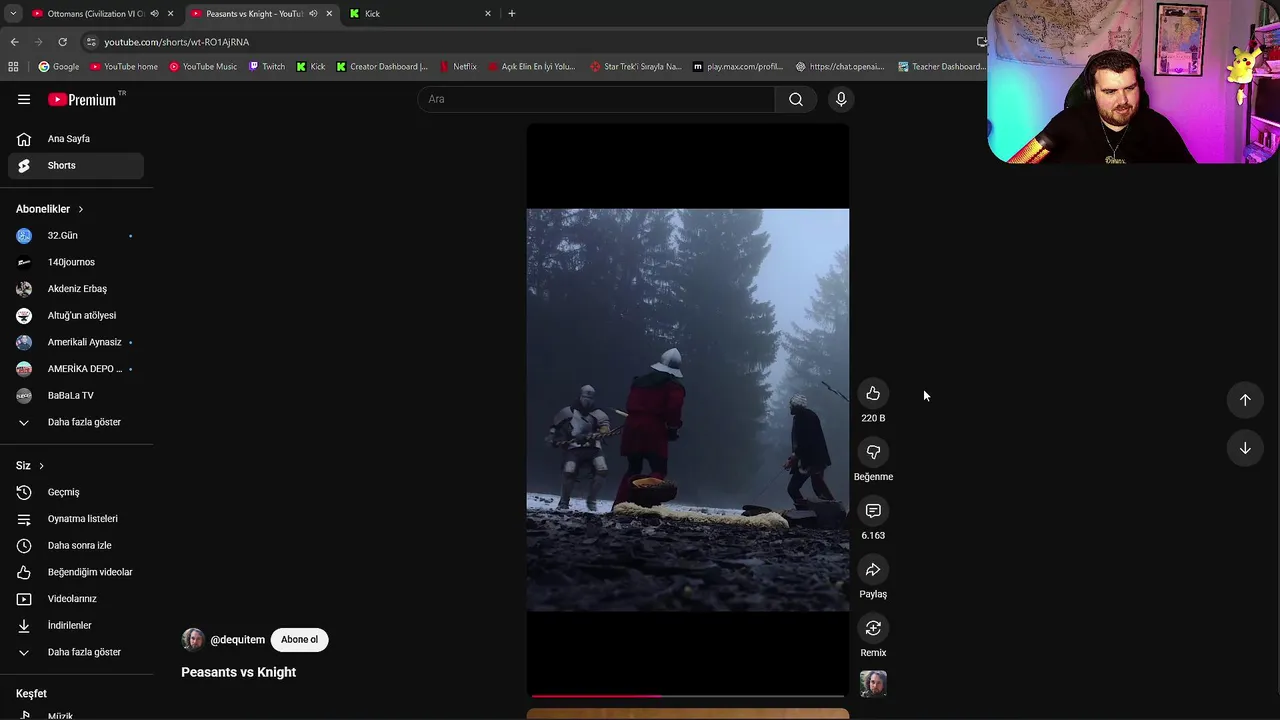The image size is (1280, 720).
Task: Open the @dequitem channel avatar
Action: point(193,640)
